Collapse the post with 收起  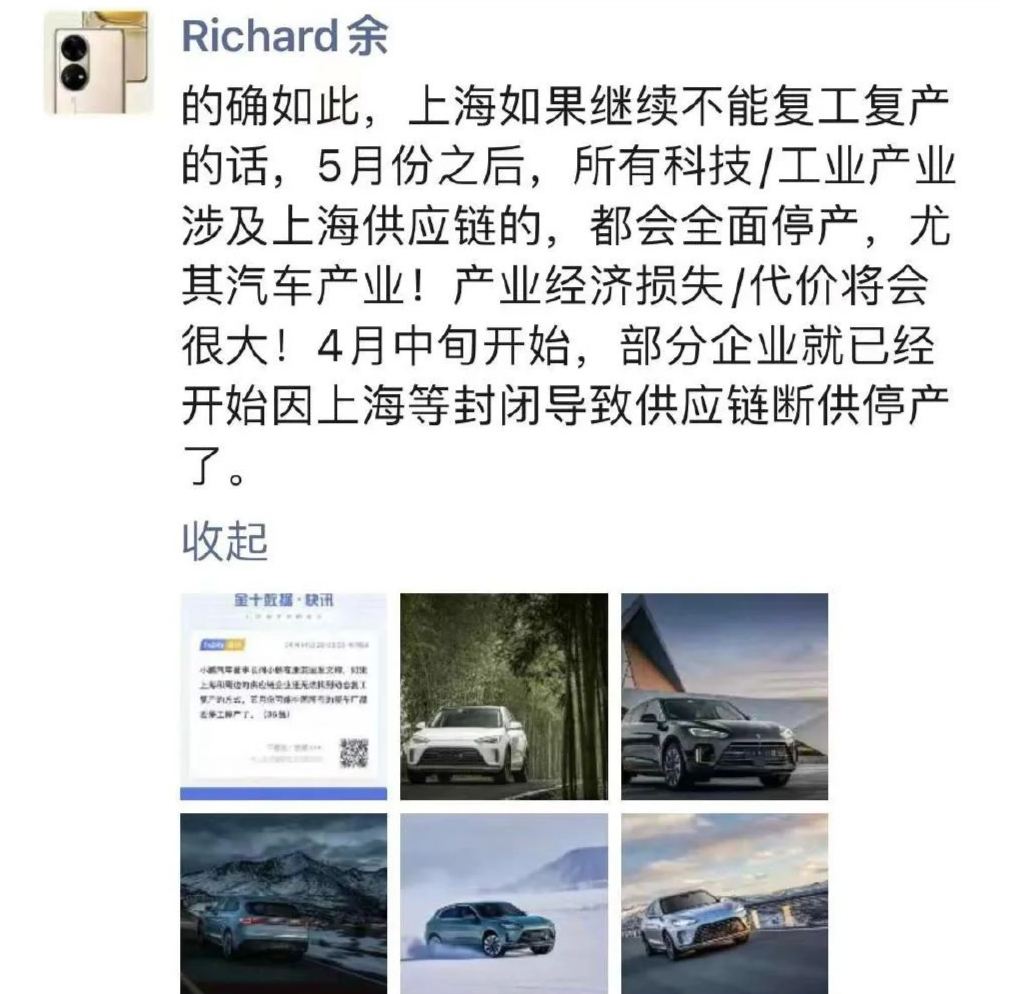pyautogui.click(x=225, y=541)
